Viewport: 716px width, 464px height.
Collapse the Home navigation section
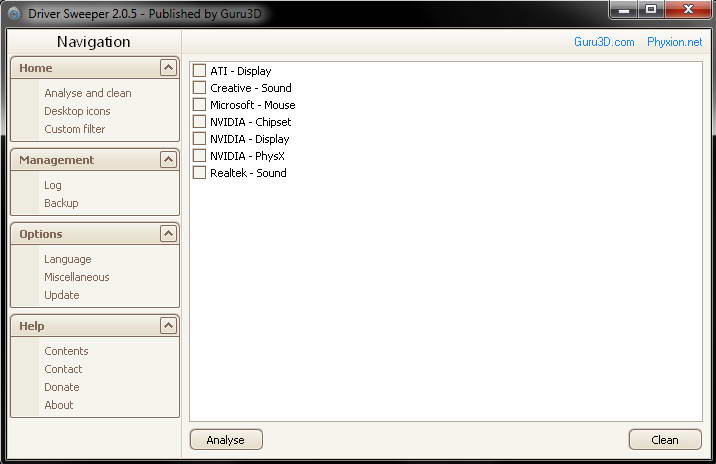[168, 68]
